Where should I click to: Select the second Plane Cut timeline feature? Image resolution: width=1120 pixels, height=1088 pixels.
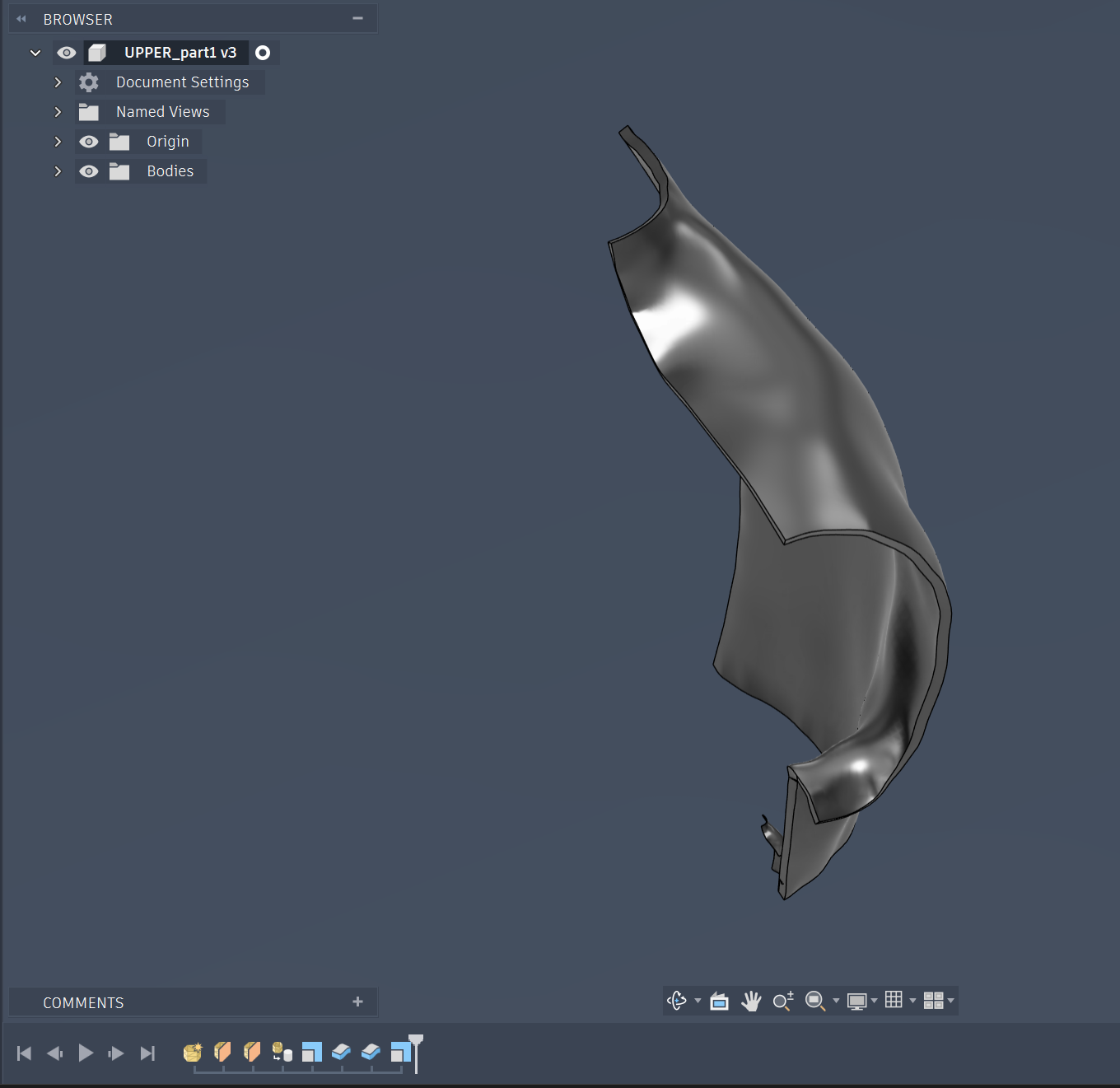click(x=252, y=1052)
